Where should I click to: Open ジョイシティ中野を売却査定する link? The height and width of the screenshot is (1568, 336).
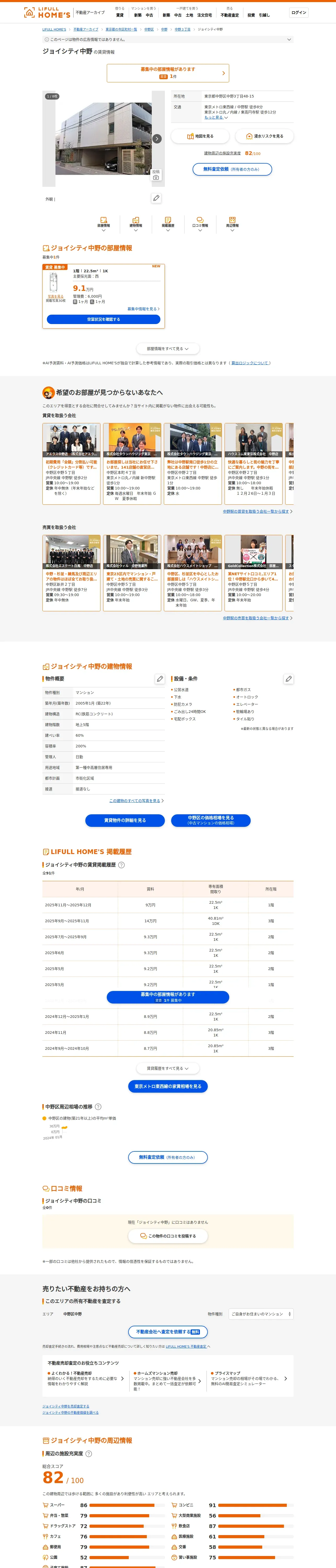[x=66, y=1406]
